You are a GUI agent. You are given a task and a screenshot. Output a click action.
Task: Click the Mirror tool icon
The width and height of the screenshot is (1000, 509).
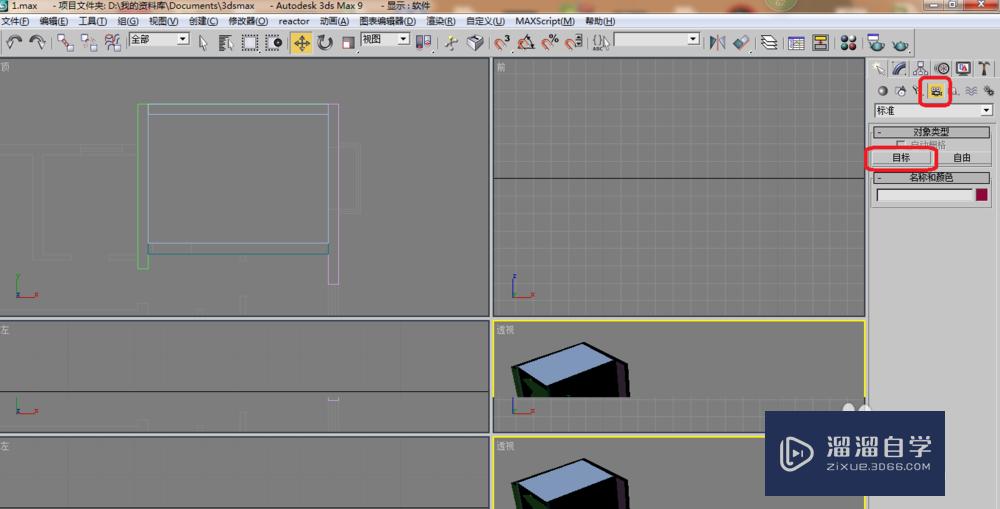[717, 42]
